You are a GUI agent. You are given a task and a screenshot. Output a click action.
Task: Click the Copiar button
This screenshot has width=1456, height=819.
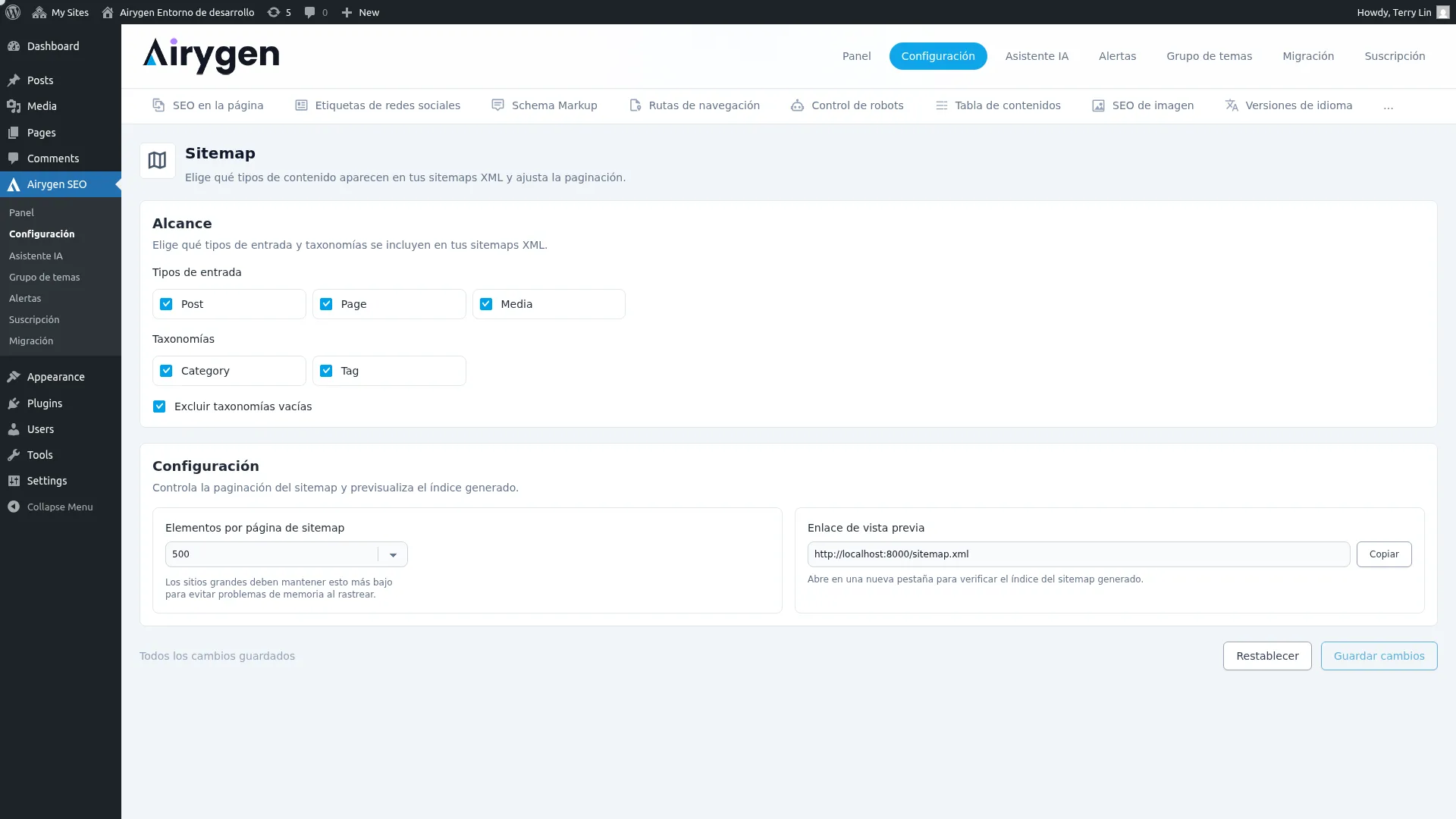point(1384,554)
